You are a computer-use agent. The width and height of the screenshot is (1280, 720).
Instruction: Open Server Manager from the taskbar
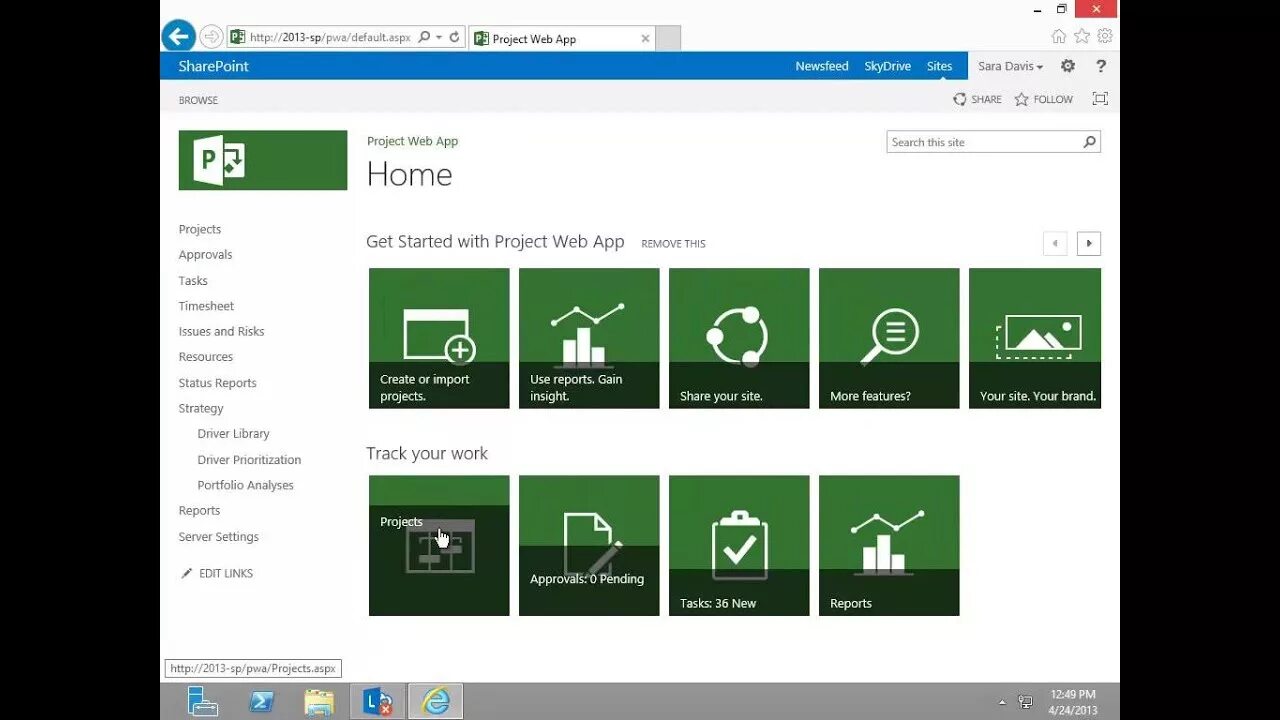(x=203, y=702)
